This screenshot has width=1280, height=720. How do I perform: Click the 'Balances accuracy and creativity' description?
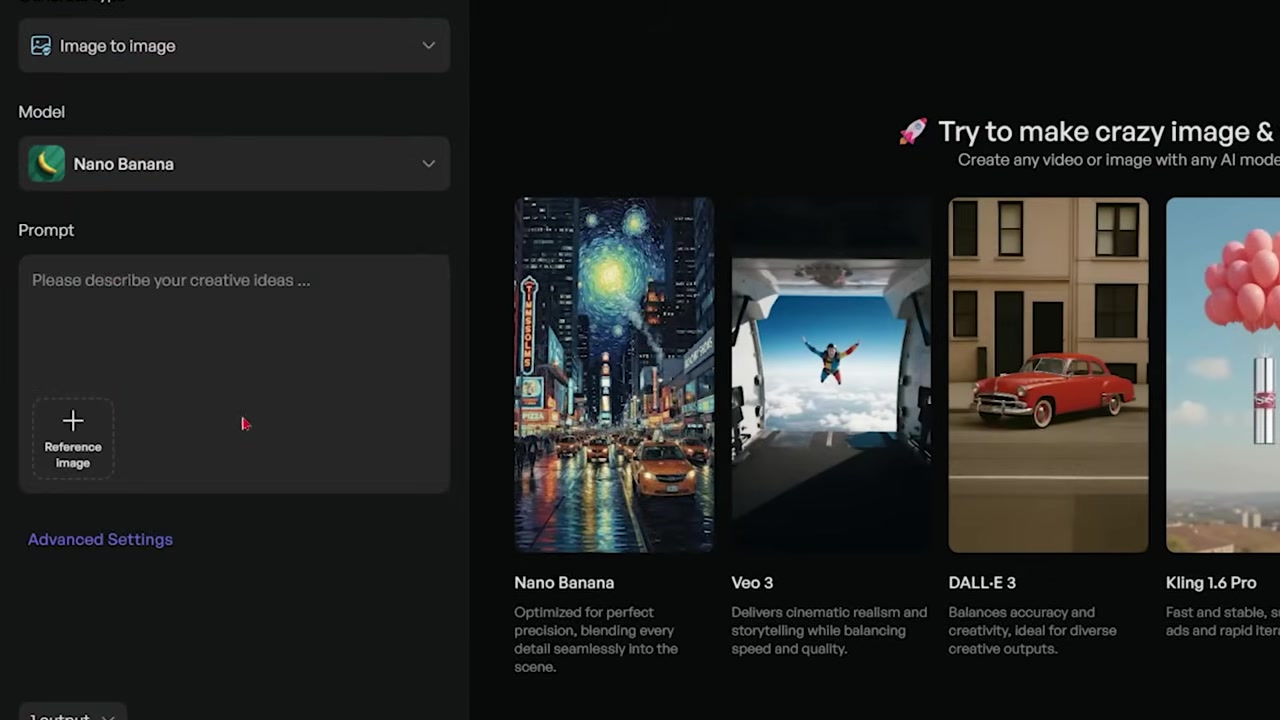coord(1032,630)
